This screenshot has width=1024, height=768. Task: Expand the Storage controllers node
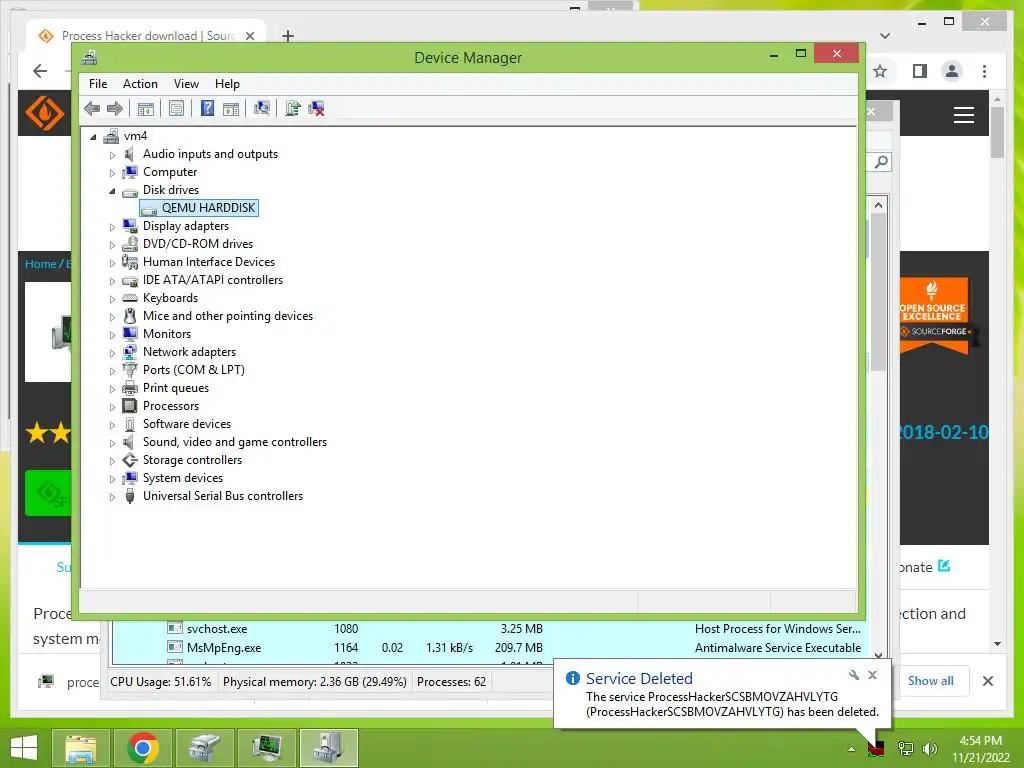coord(112,461)
